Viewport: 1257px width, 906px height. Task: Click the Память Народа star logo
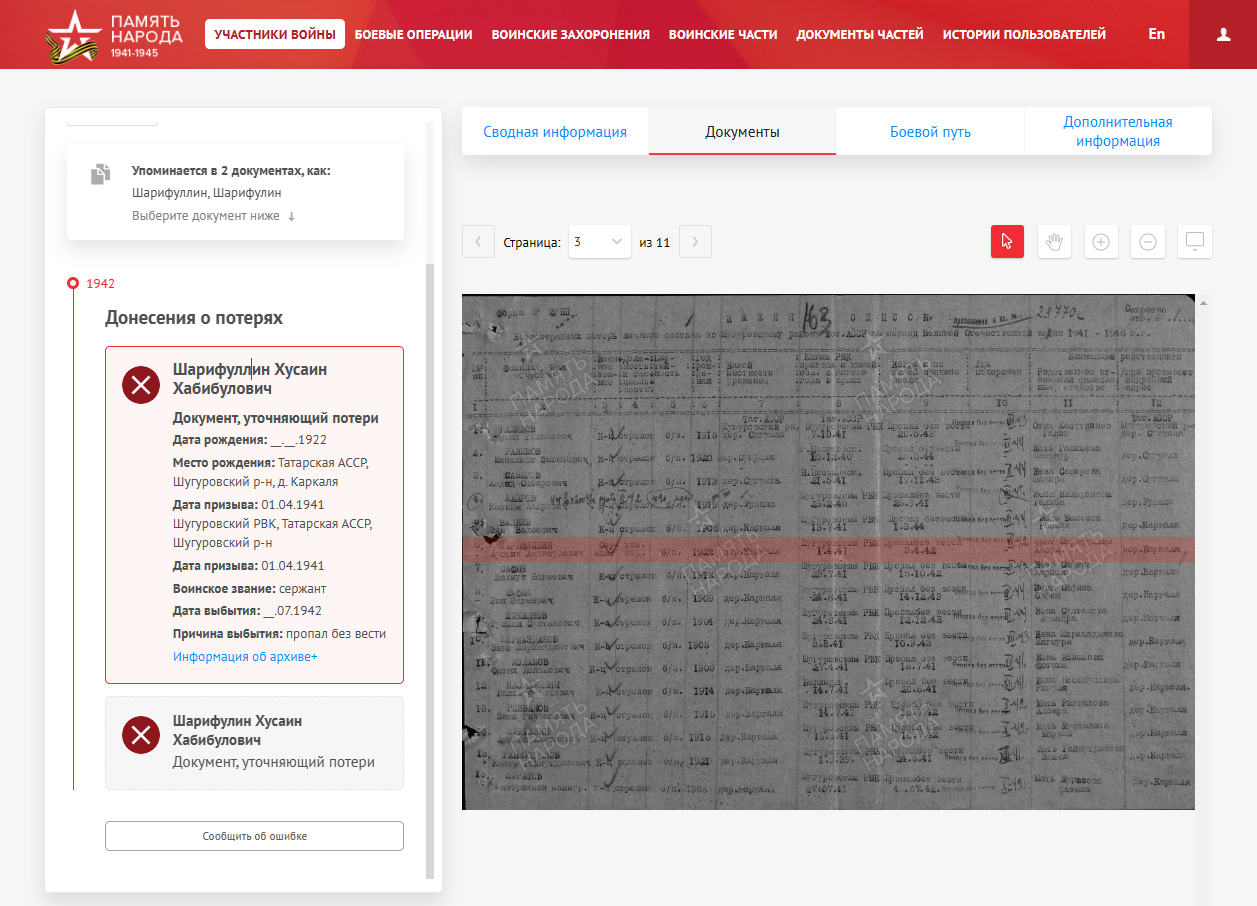(x=68, y=34)
